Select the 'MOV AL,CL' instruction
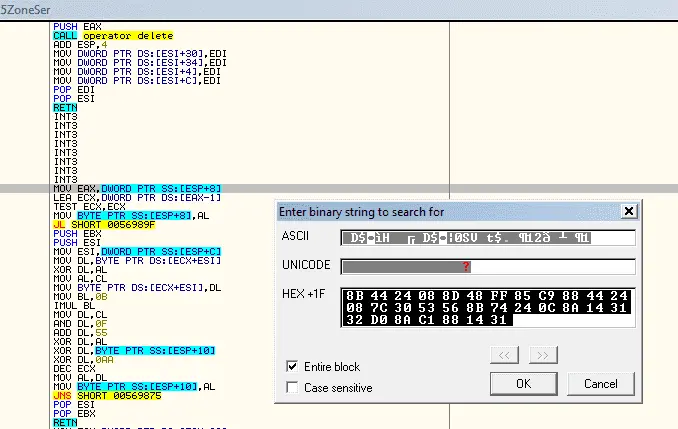The height and width of the screenshot is (429, 678). tap(80, 279)
